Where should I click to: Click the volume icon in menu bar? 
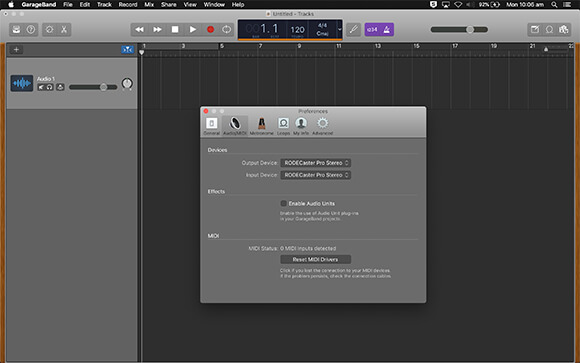[470, 4]
